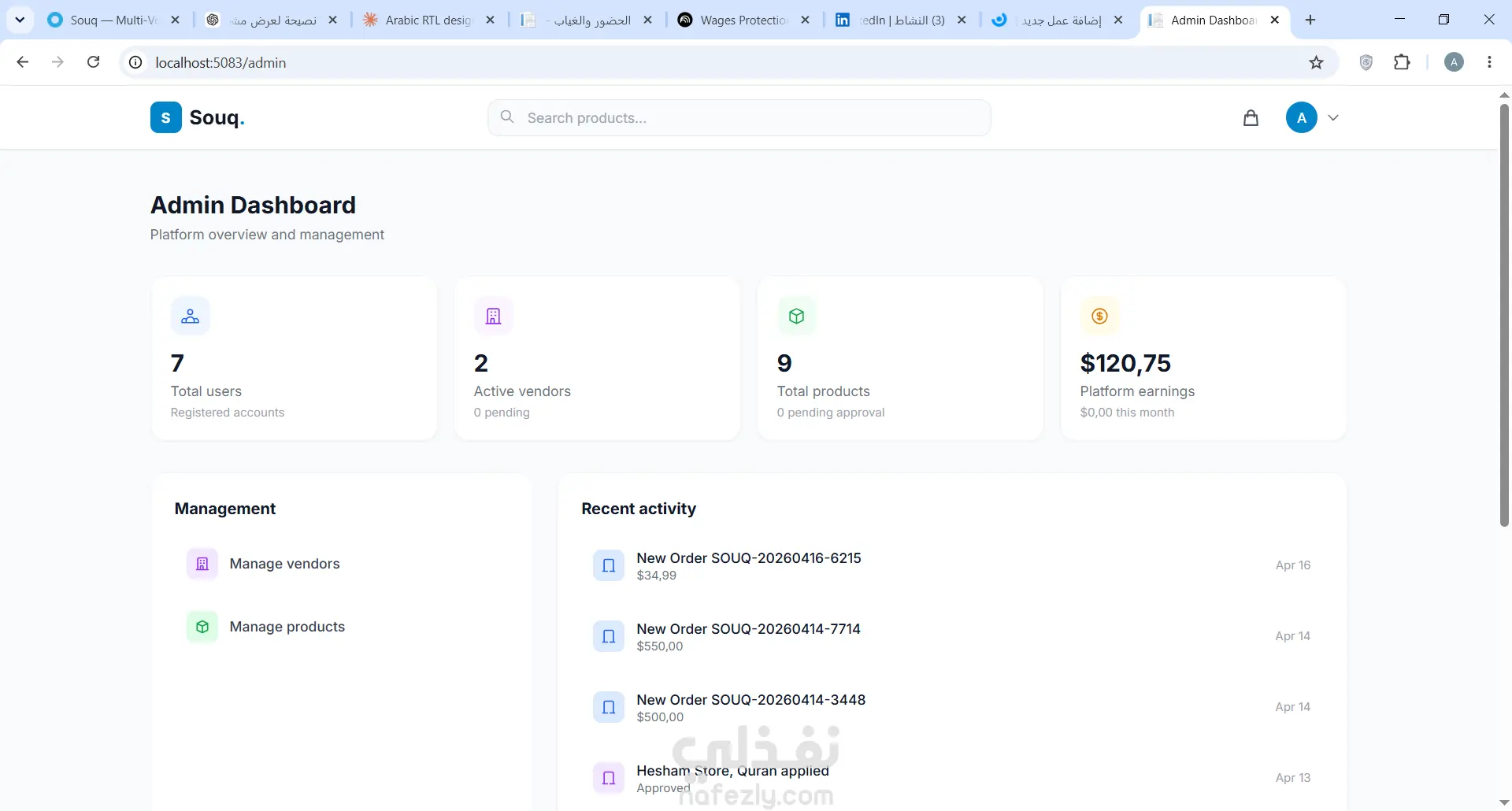Image resolution: width=1512 pixels, height=811 pixels.
Task: Click 'Total products' label
Action: 824,391
